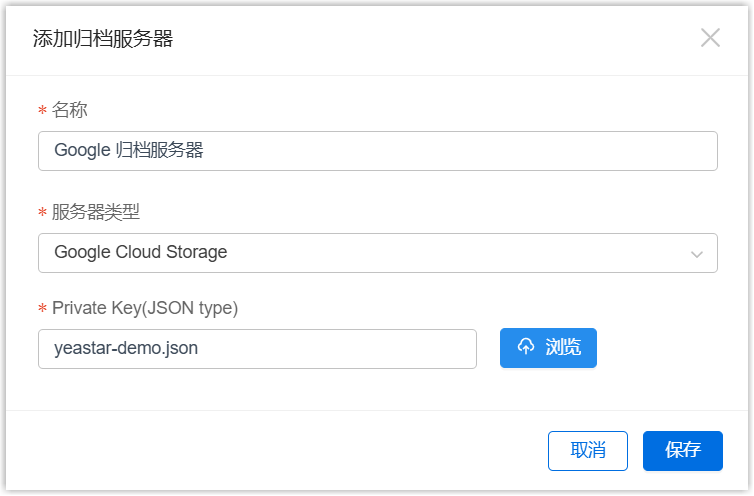The width and height of the screenshot is (754, 496).
Task: Focus the Private Key file path field
Action: coord(257,349)
